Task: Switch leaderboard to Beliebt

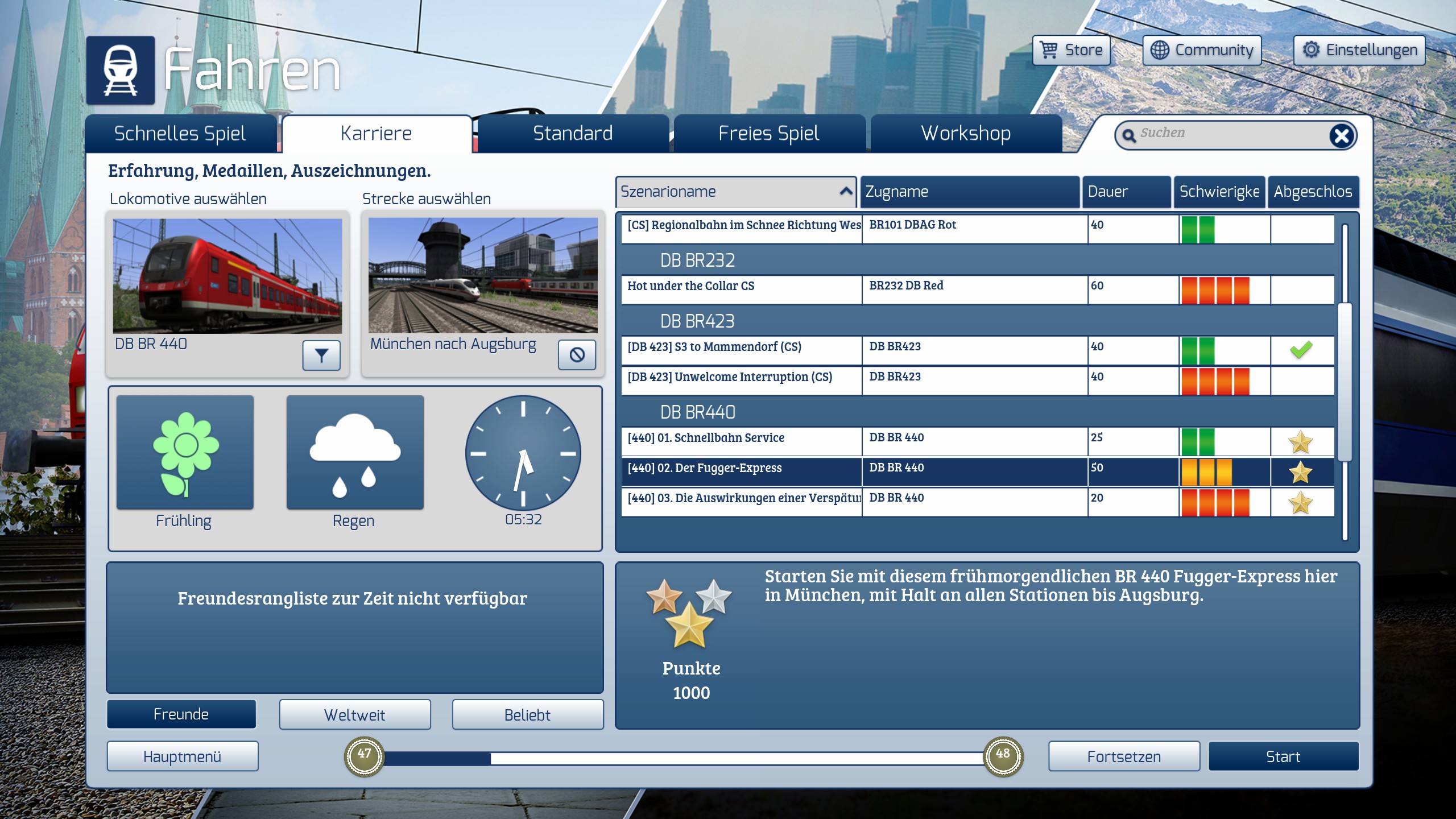Action: 527,714
